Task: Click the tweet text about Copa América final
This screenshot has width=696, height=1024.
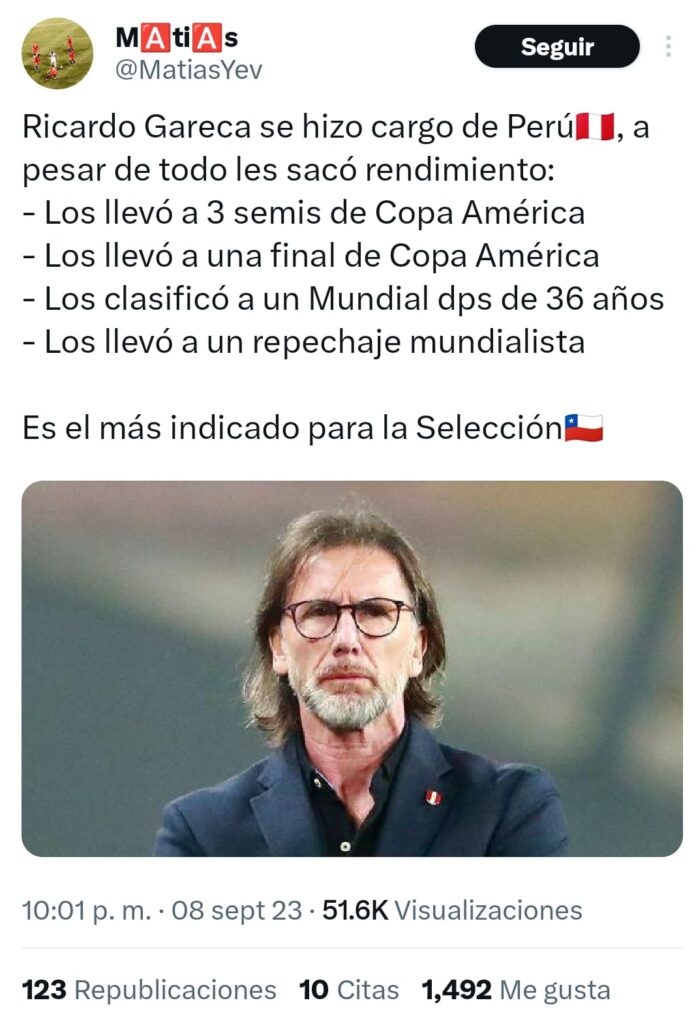Action: pyautogui.click(x=311, y=256)
